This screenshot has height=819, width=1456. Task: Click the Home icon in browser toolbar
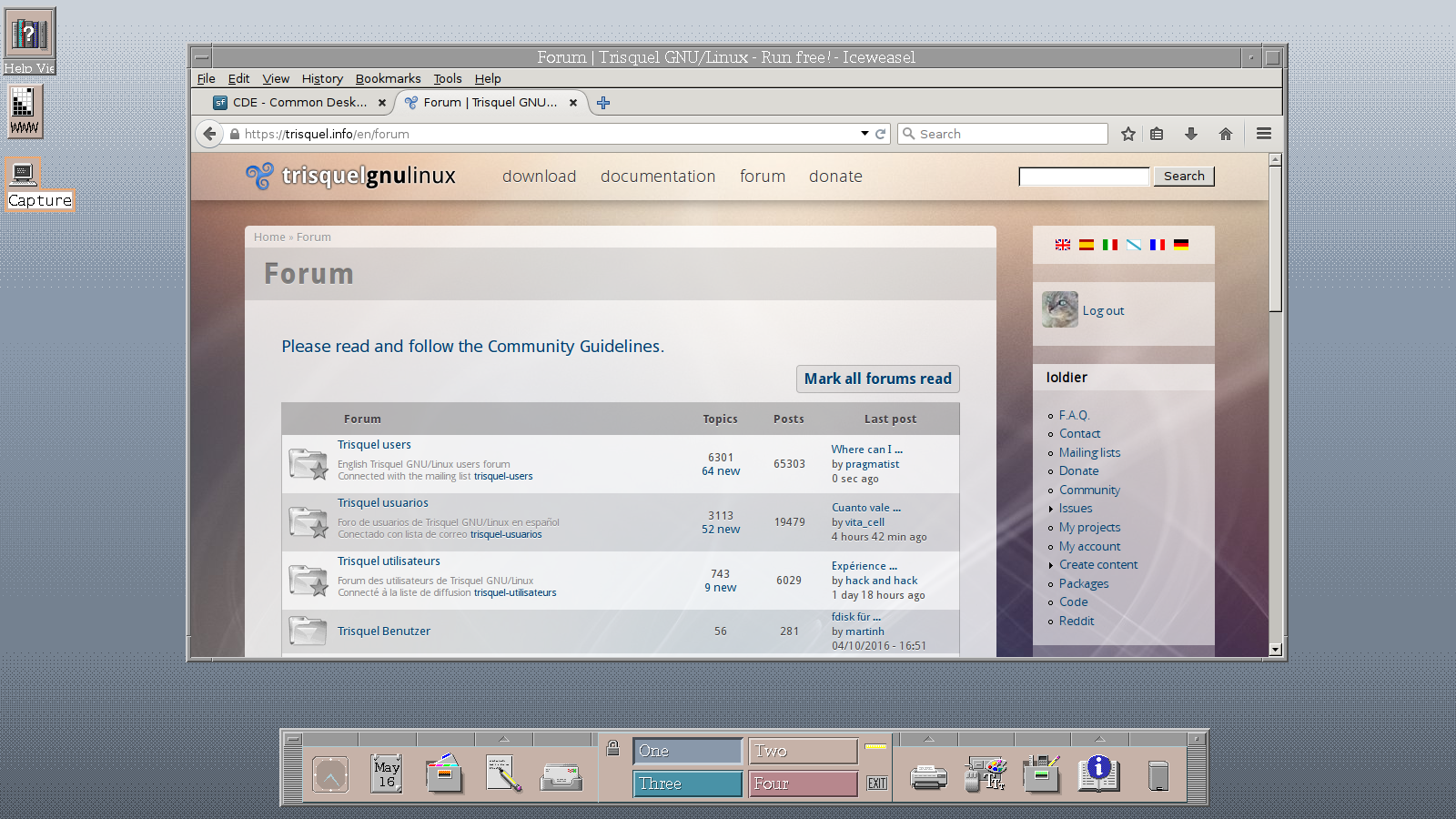(x=1226, y=134)
